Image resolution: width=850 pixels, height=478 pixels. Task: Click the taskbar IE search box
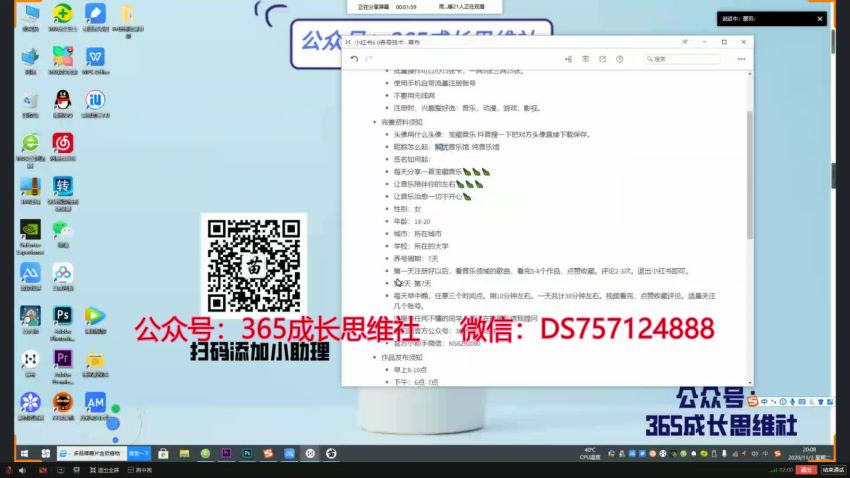coord(92,454)
